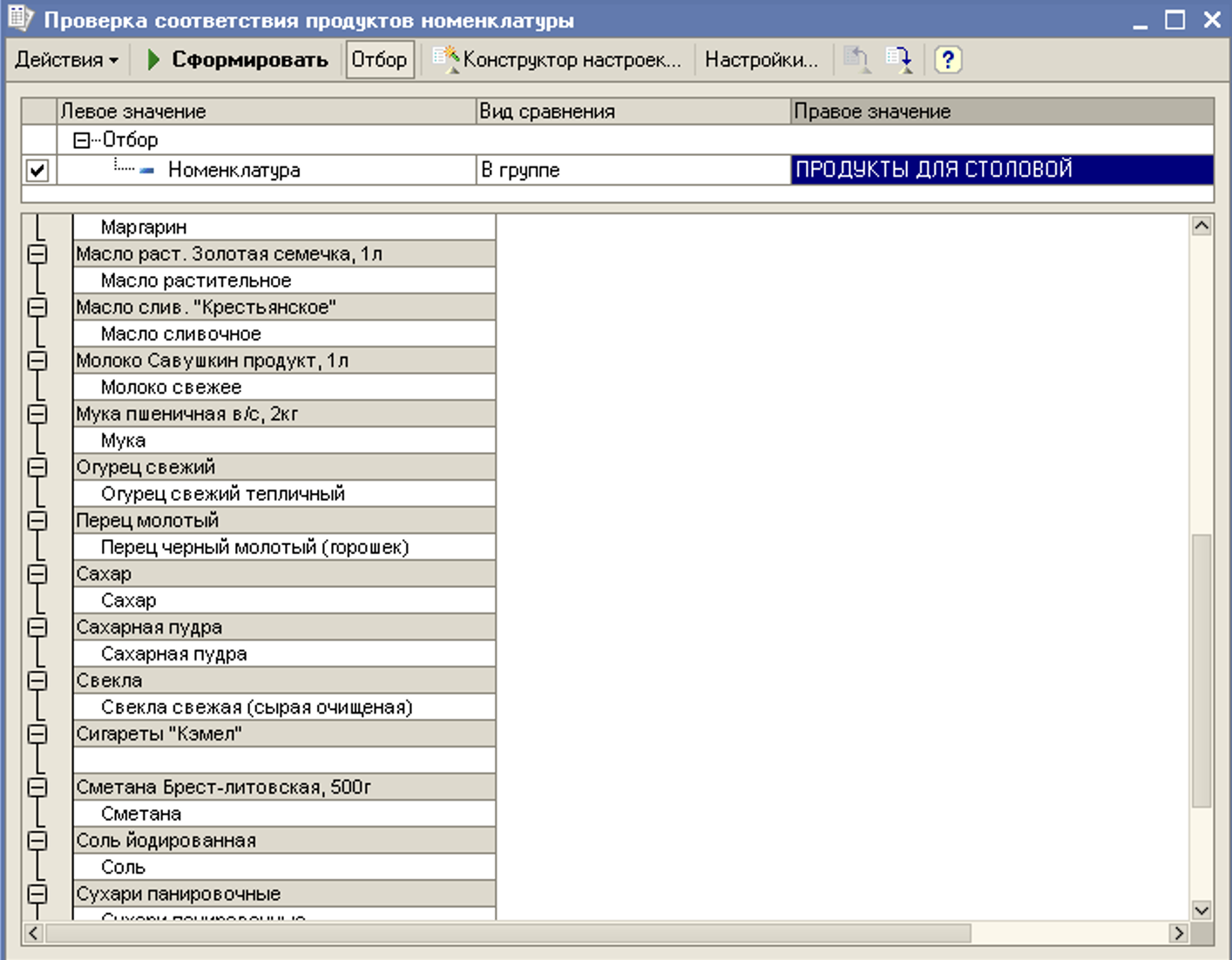Click the ПРОДУКТЫ ДЛЯ СТОЛОВОЙ value field
This screenshot has height=960, width=1232.
click(x=1000, y=170)
